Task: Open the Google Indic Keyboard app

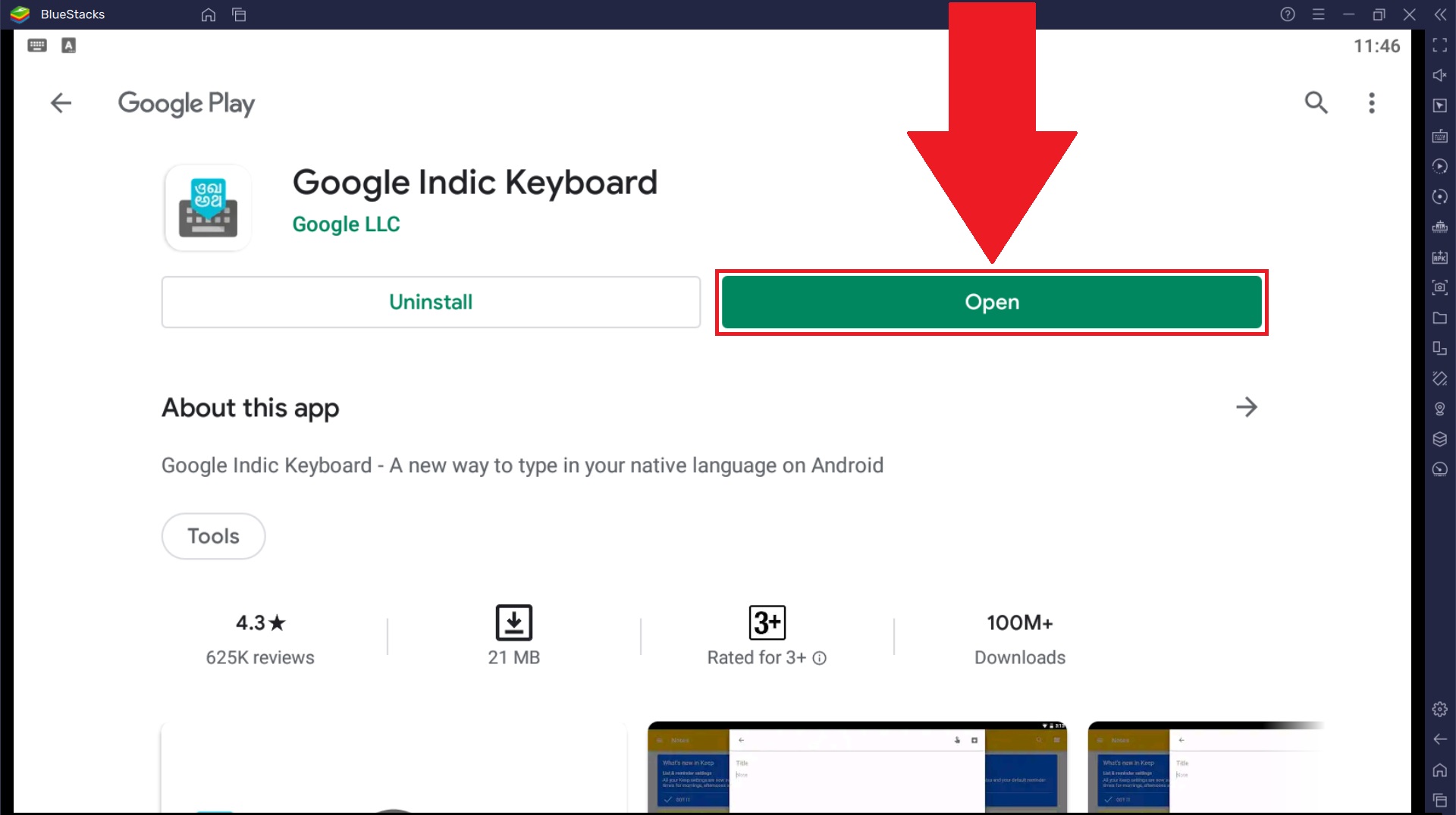Action: click(992, 302)
